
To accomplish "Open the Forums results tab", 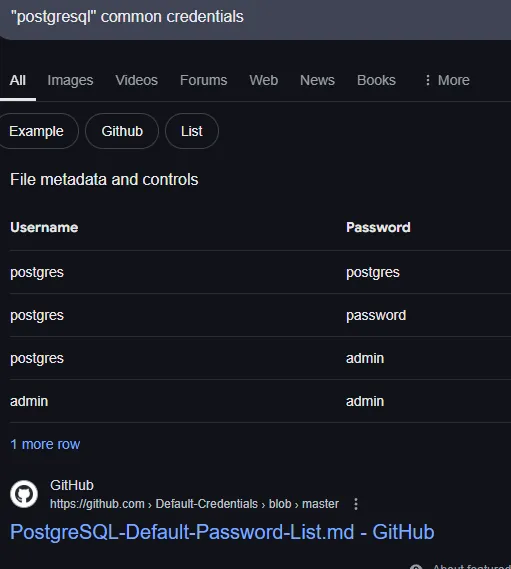I will point(203,80).
